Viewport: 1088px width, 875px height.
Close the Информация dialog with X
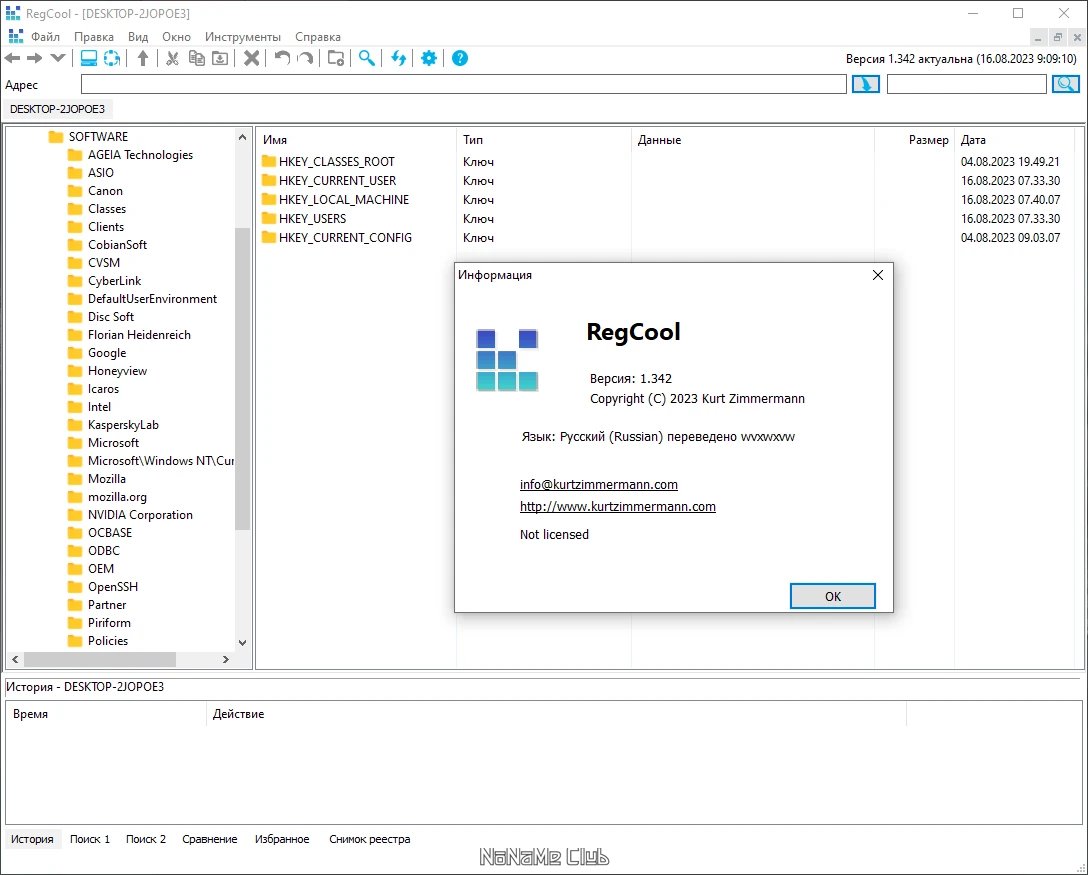click(878, 275)
